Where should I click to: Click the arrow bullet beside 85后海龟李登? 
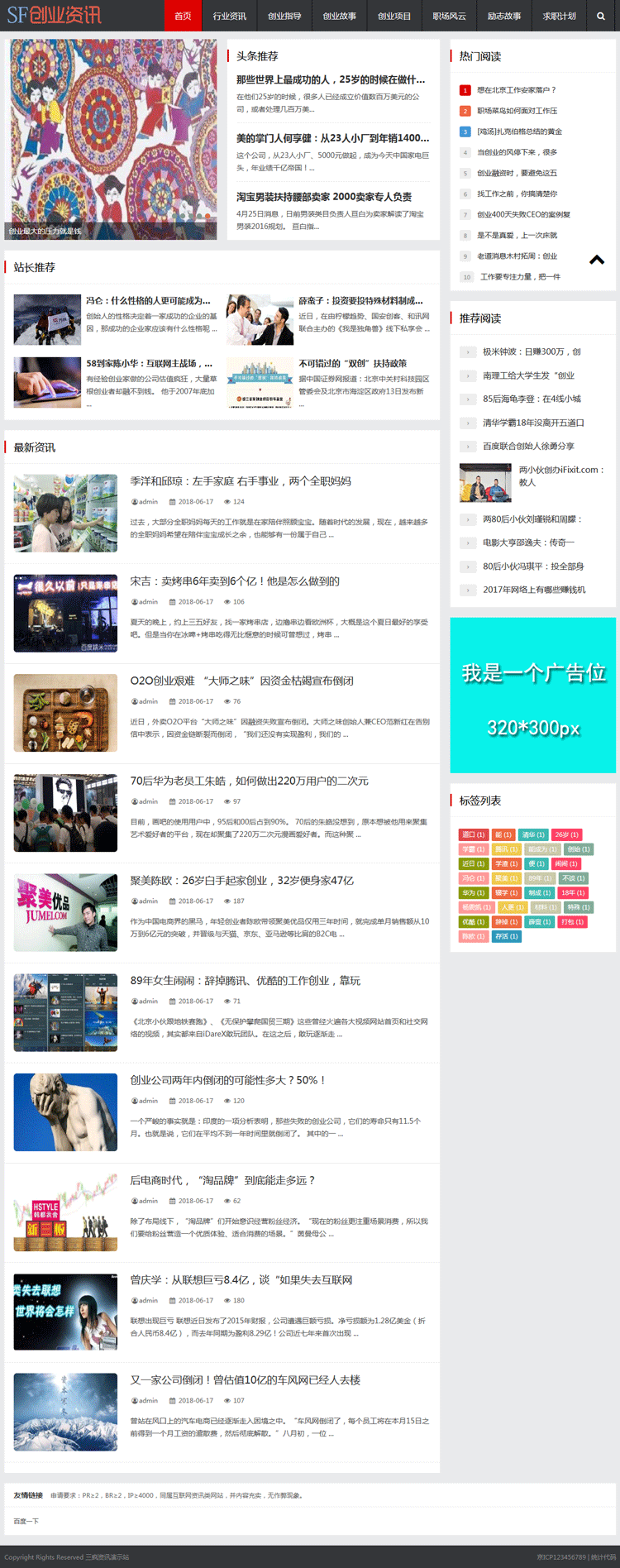tap(469, 399)
